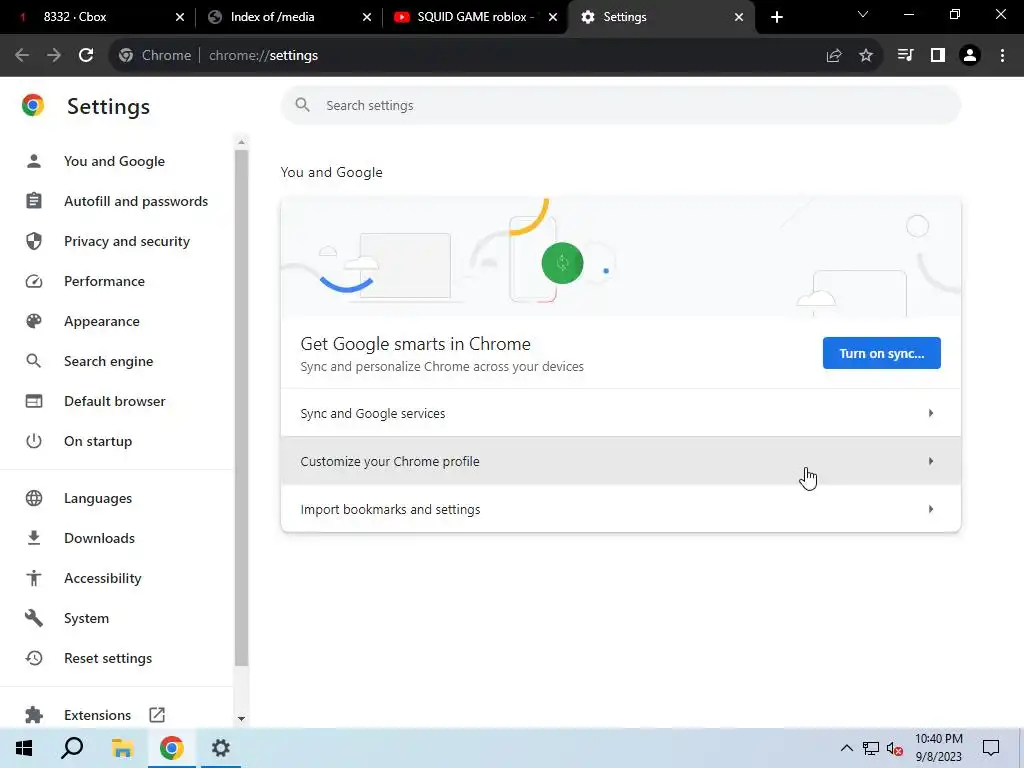Screen dimensions: 1024x768
Task: Expand Customize your Chrome profile row
Action: point(620,461)
